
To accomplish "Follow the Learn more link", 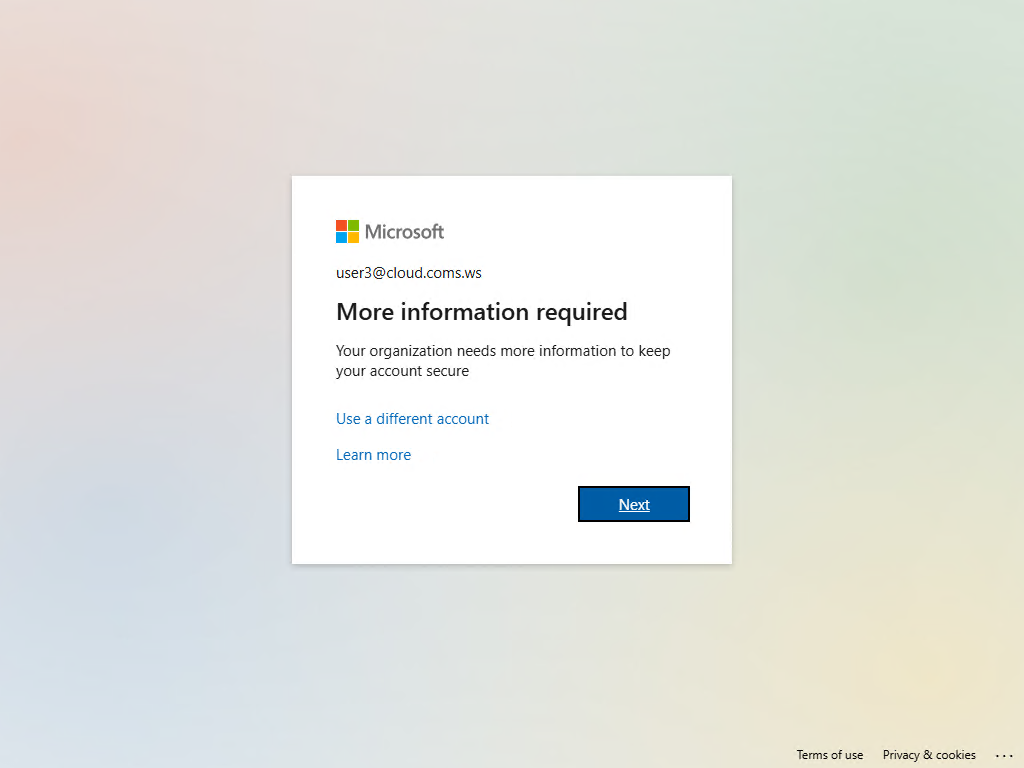I will coord(374,455).
